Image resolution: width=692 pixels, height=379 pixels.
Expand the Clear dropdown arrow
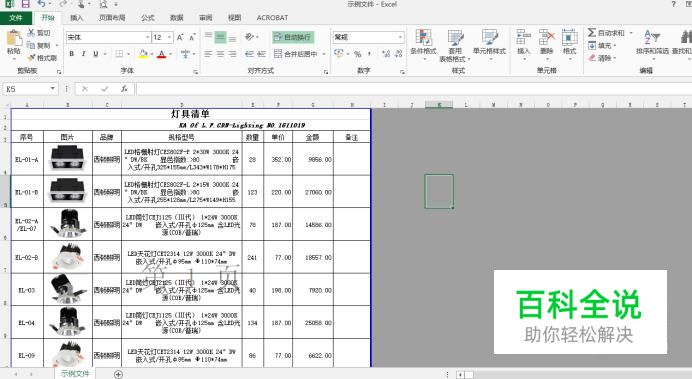615,58
